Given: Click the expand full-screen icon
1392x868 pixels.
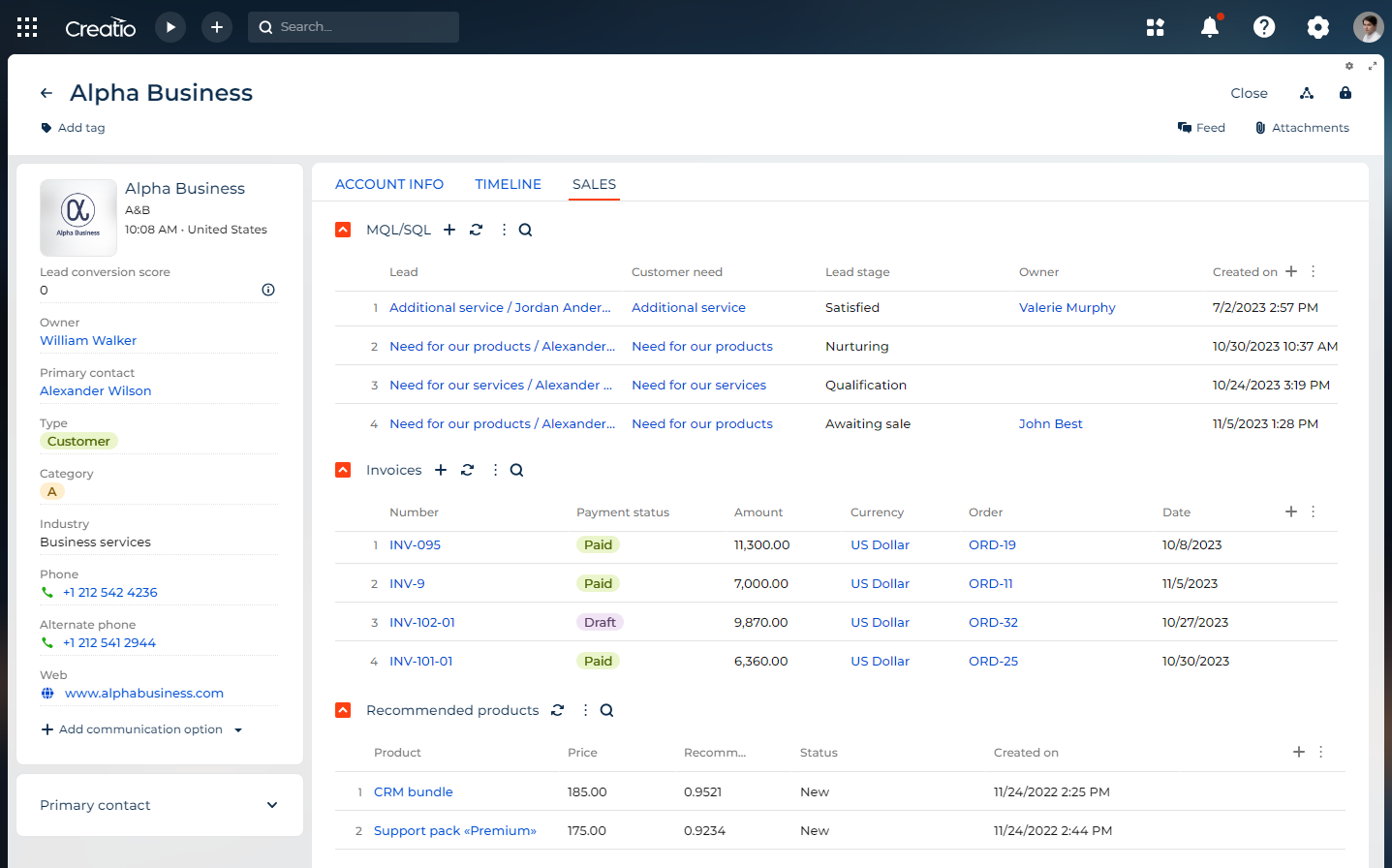Looking at the screenshot, I should tap(1373, 66).
